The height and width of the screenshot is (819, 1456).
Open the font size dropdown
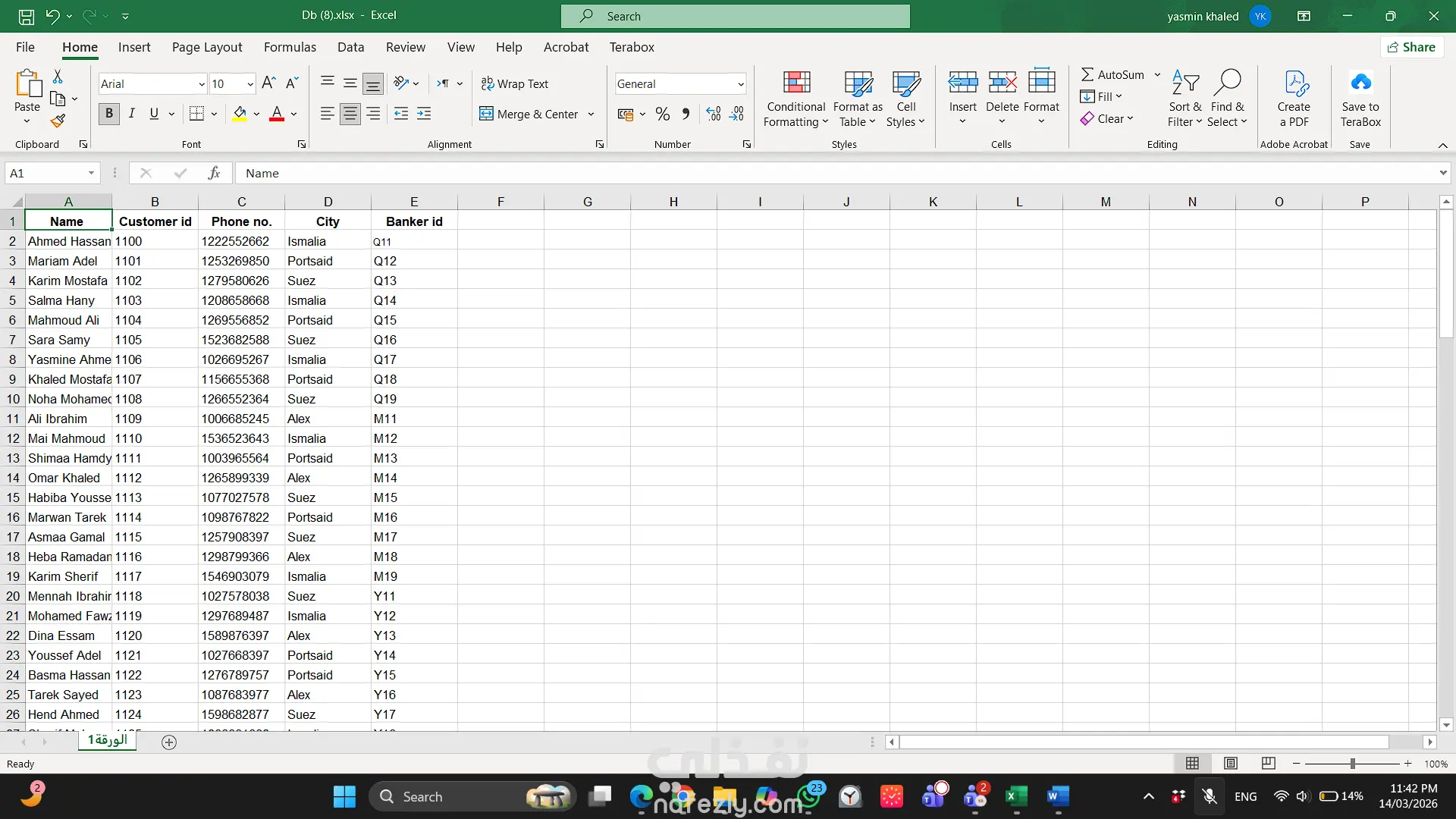pos(249,84)
